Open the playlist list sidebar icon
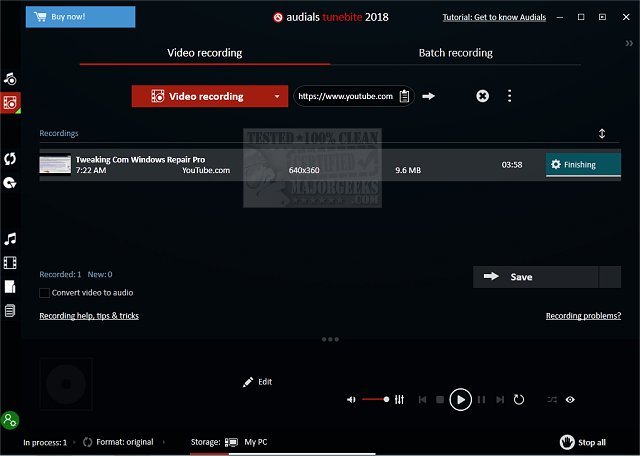This screenshot has height=456, width=640. tap(10, 311)
